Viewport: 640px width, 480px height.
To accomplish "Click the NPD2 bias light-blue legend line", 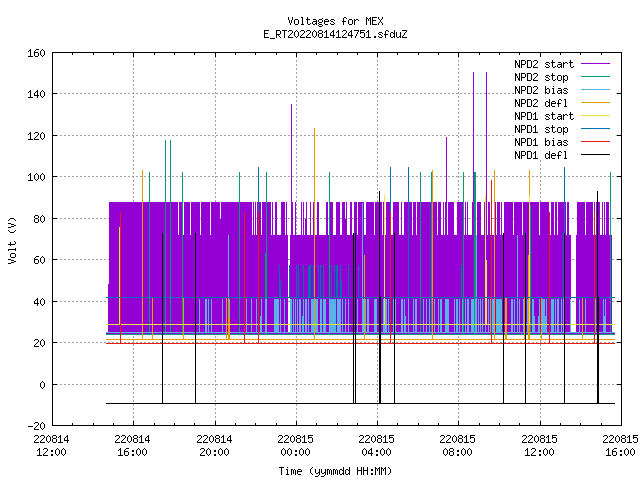I will (x=595, y=90).
